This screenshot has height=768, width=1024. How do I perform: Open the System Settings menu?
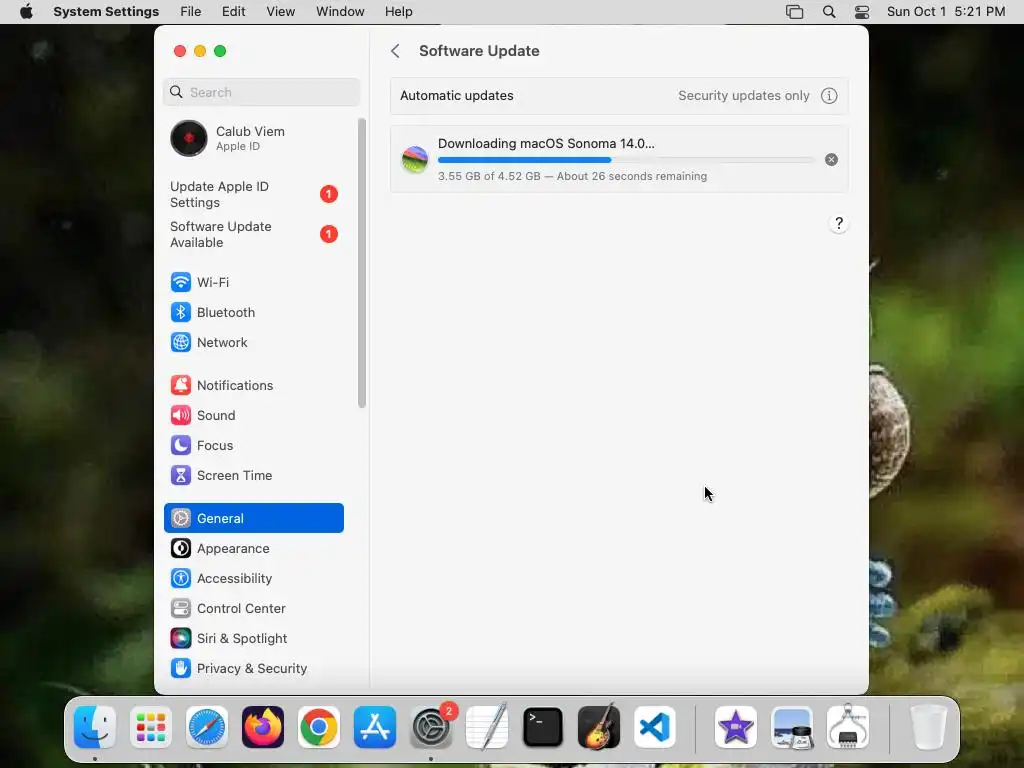pyautogui.click(x=106, y=12)
